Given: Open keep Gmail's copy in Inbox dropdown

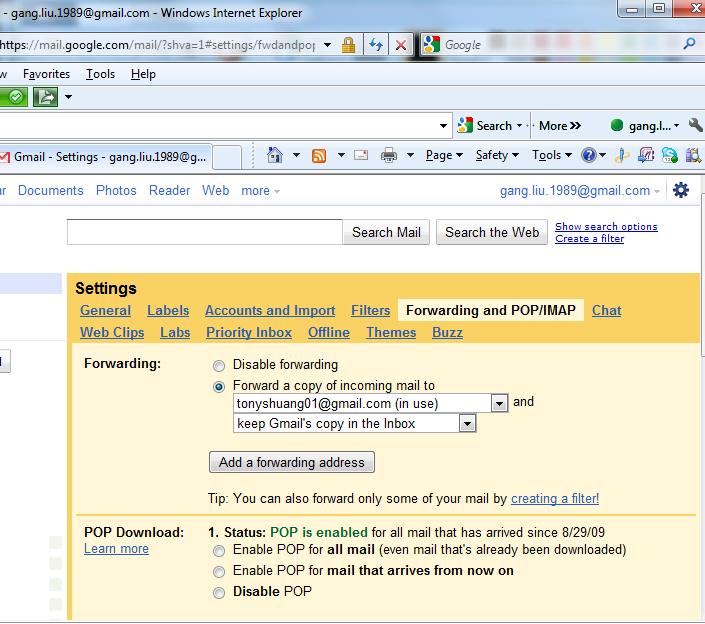Looking at the screenshot, I should coord(467,423).
